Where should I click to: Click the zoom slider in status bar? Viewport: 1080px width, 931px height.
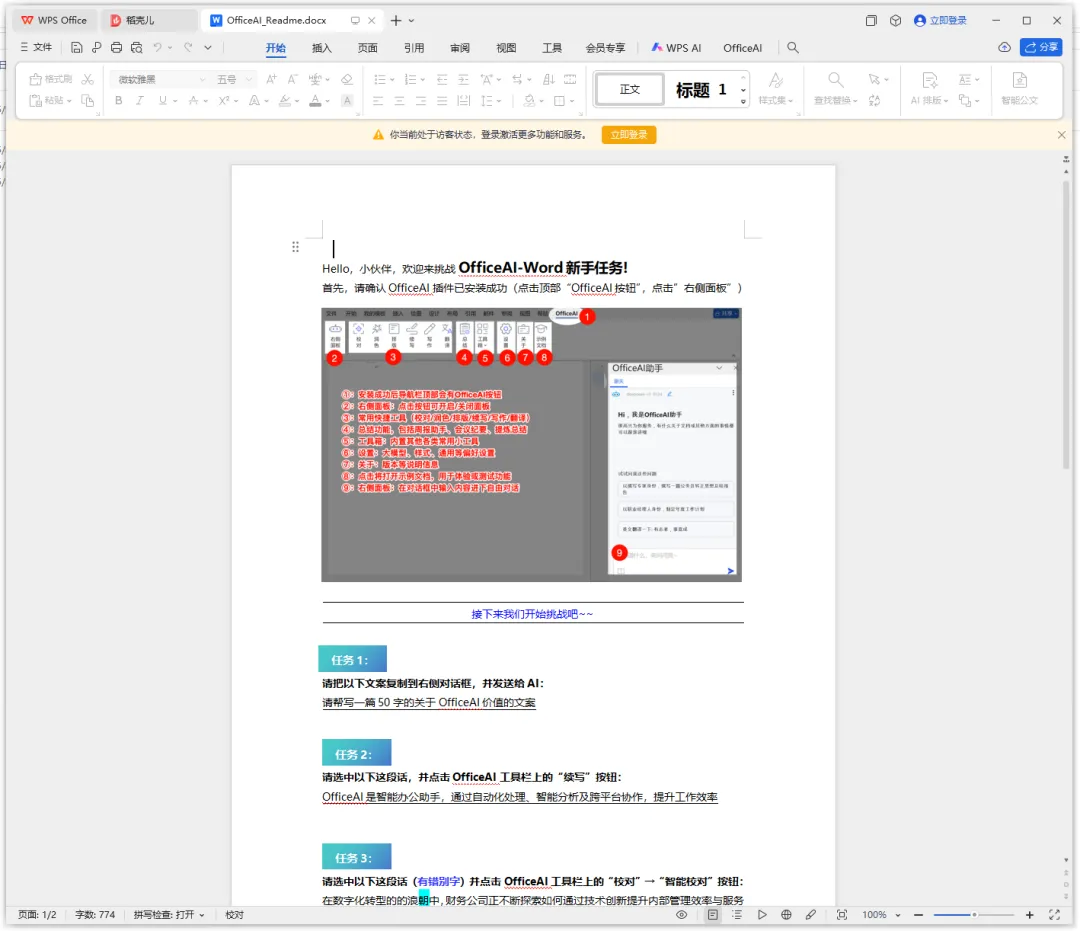974,914
